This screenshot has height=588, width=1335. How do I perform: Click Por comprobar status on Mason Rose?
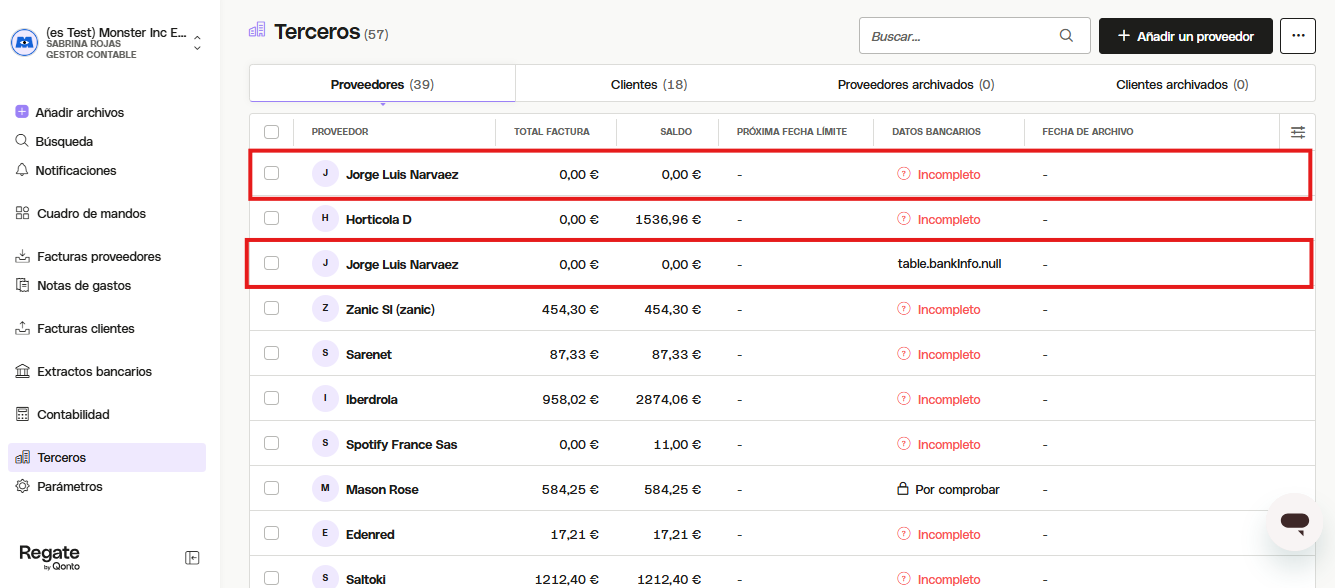pos(948,489)
